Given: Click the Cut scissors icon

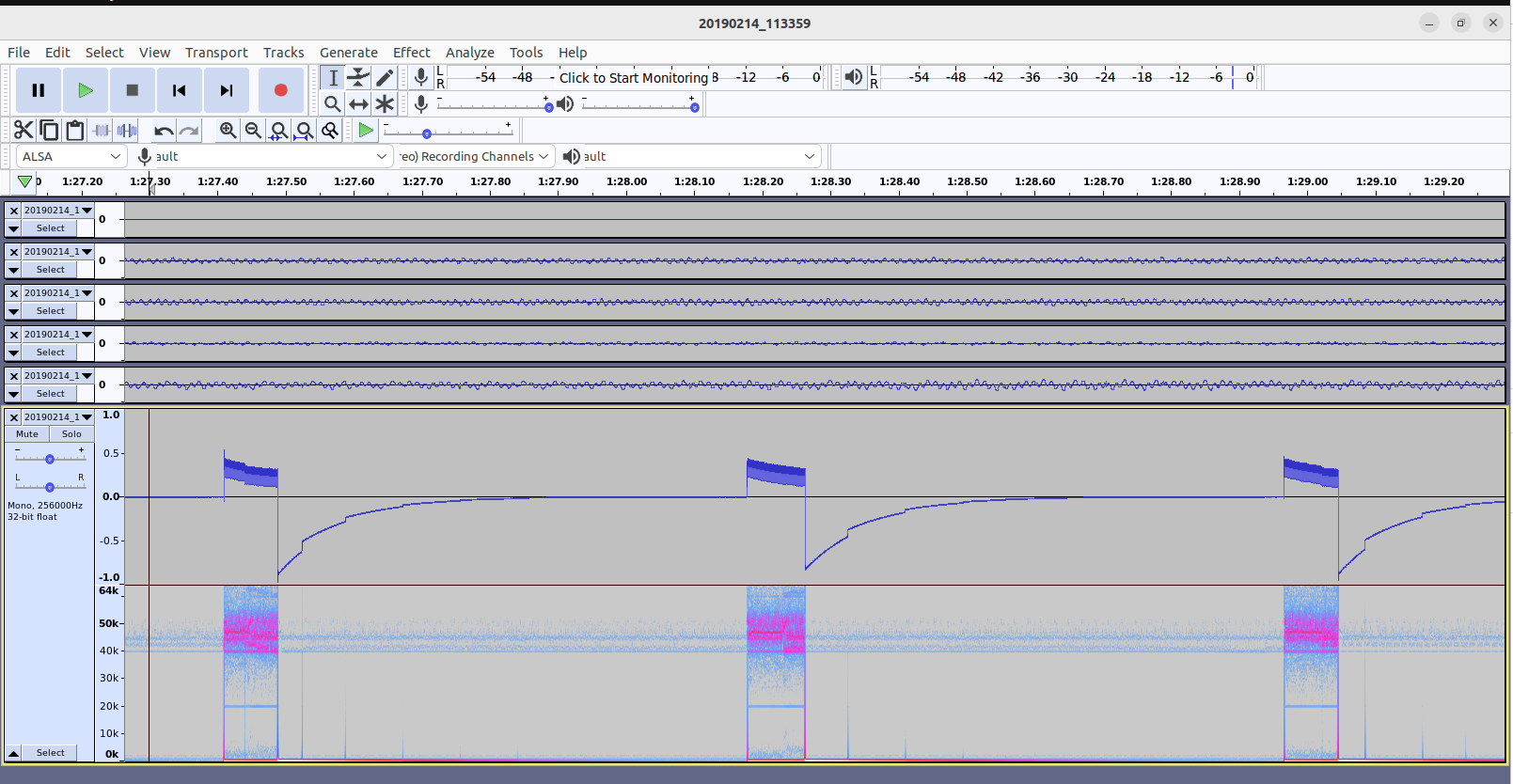Looking at the screenshot, I should click(24, 131).
